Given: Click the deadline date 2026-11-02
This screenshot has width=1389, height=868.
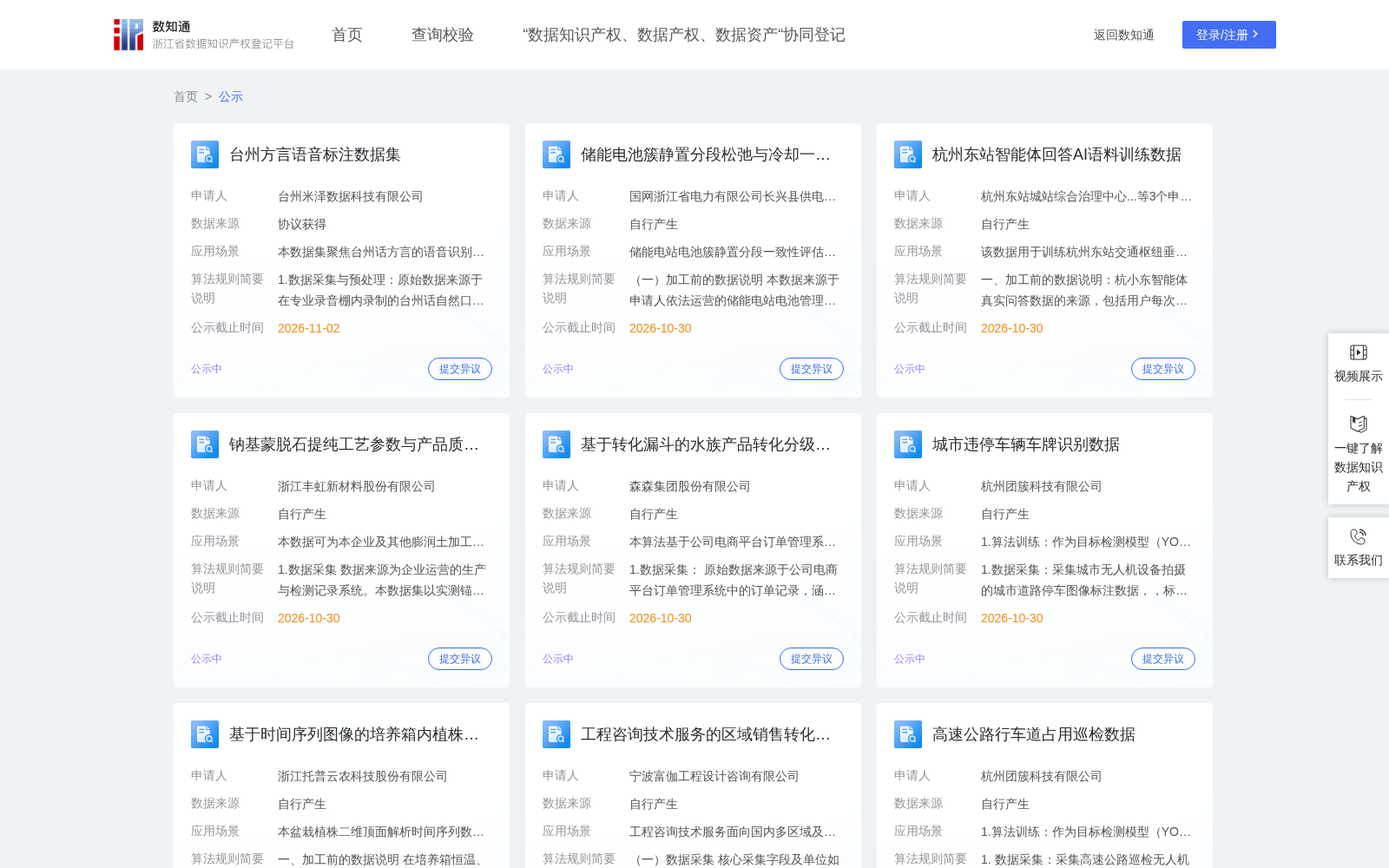Looking at the screenshot, I should click(x=309, y=328).
